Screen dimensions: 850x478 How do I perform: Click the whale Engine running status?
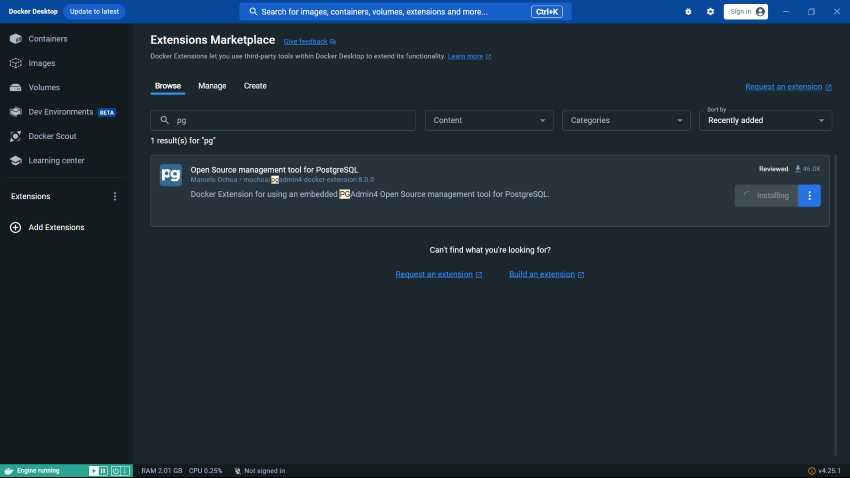click(33, 471)
